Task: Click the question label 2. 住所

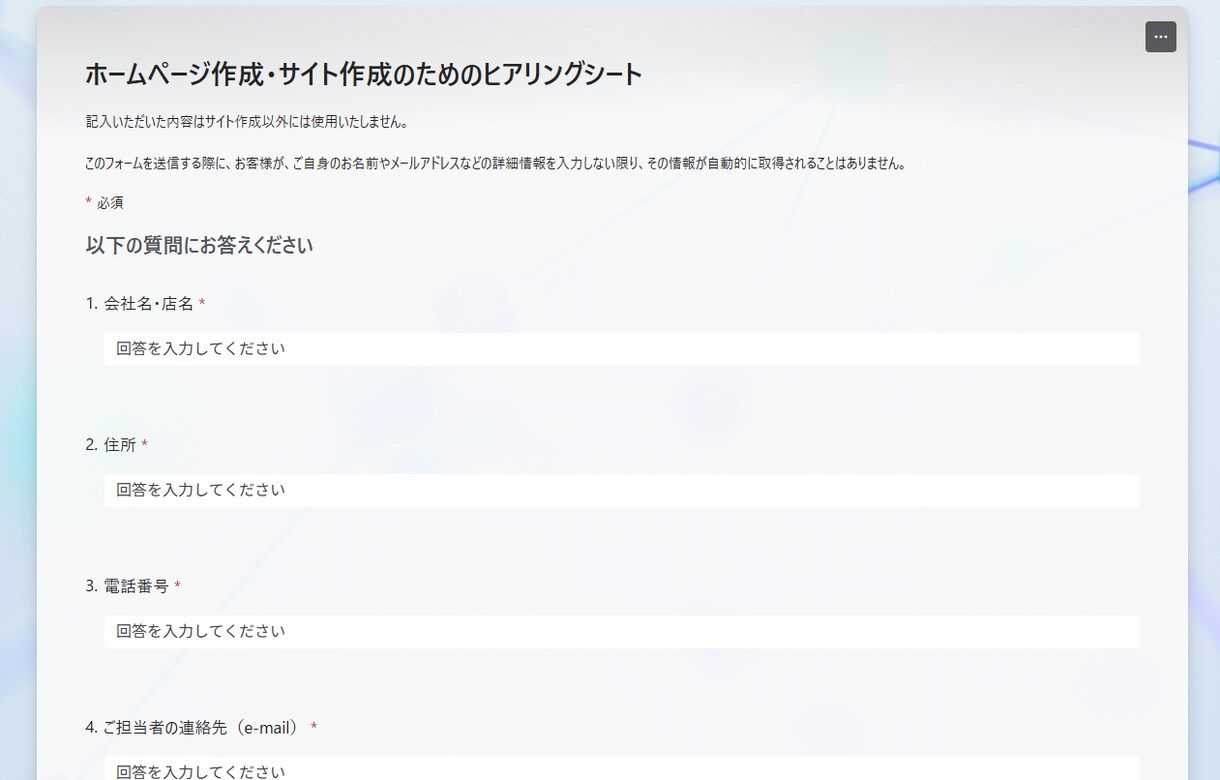Action: coord(116,444)
